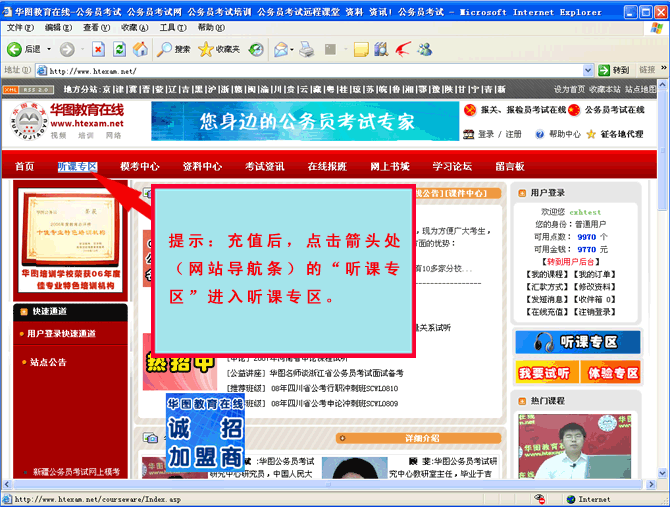
Task: Click the 在线充值 link
Action: click(547, 312)
